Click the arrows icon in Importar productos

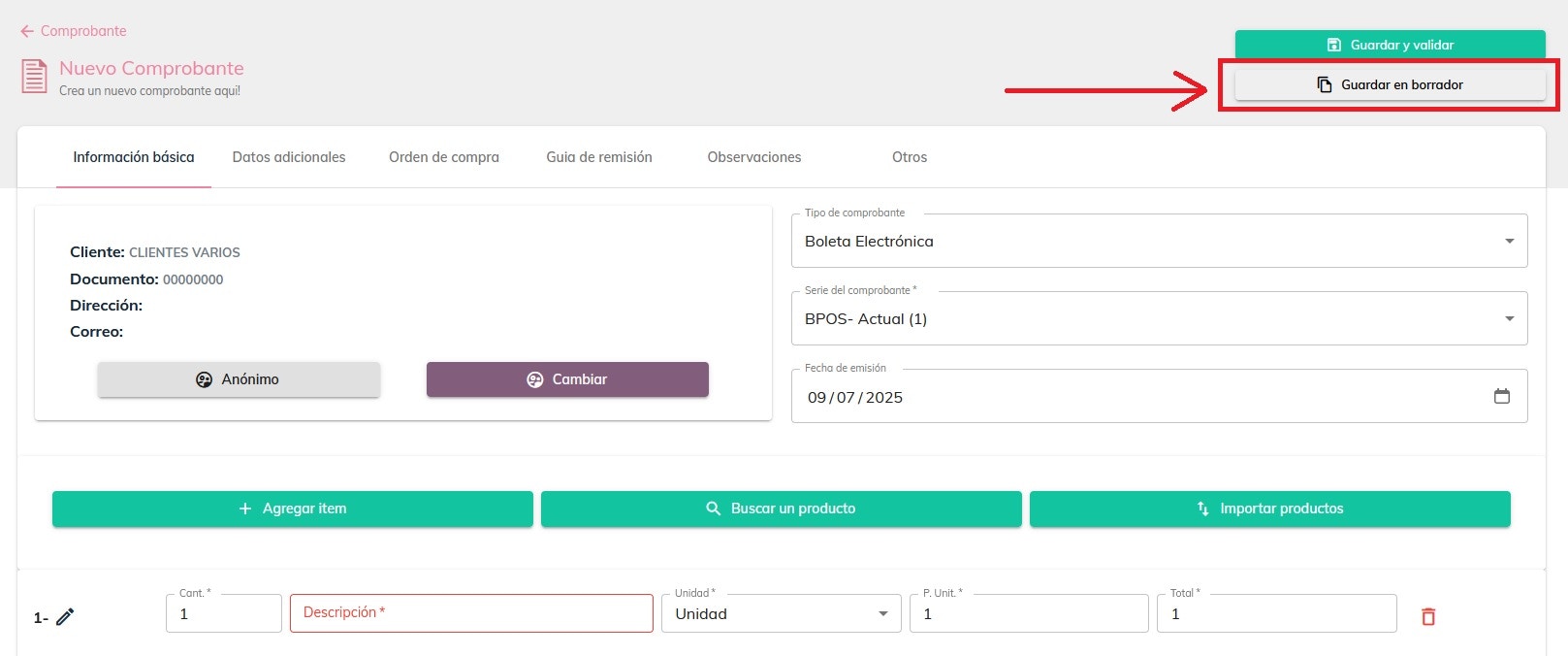click(x=1202, y=508)
